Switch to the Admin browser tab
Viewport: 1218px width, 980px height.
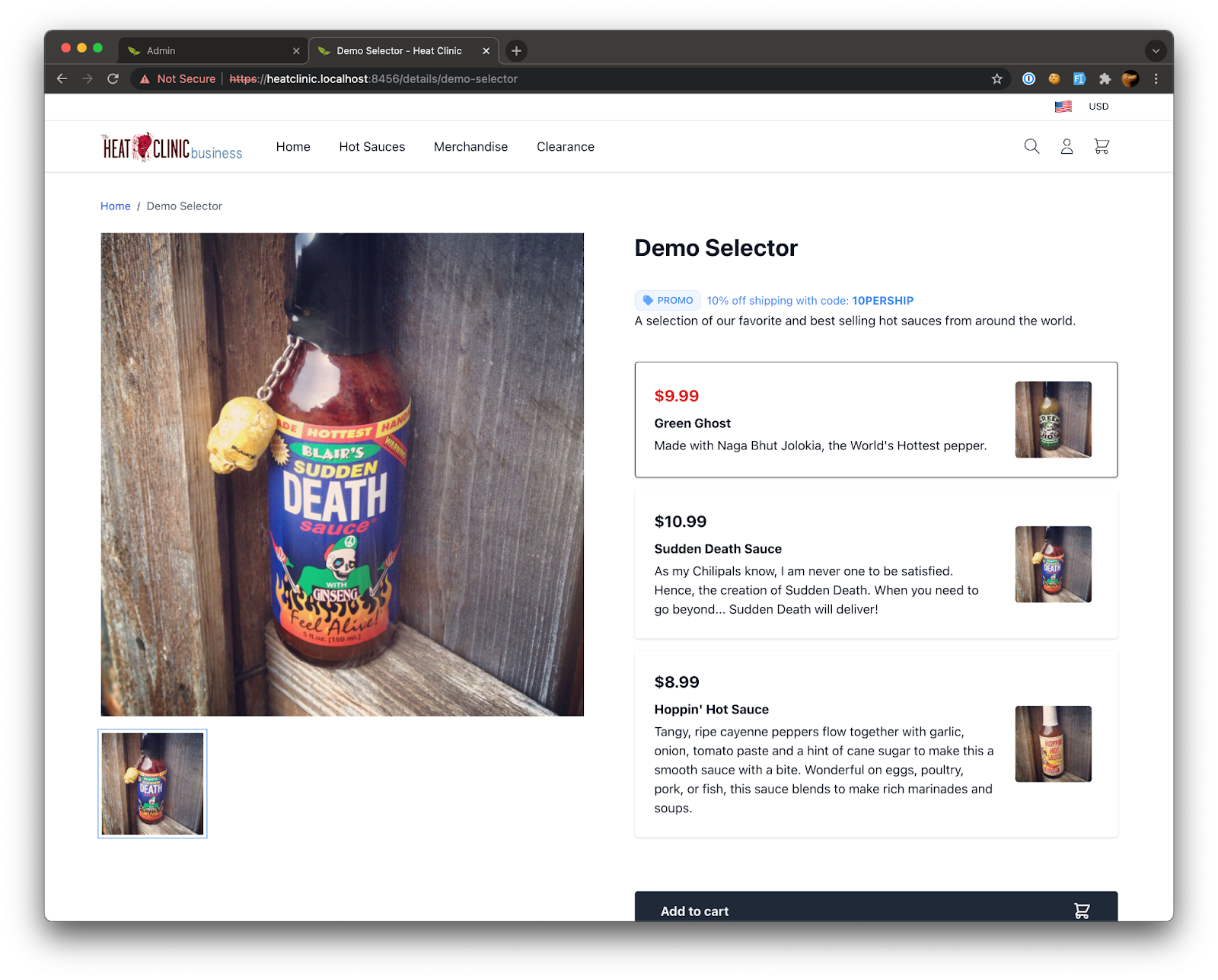pos(213,51)
